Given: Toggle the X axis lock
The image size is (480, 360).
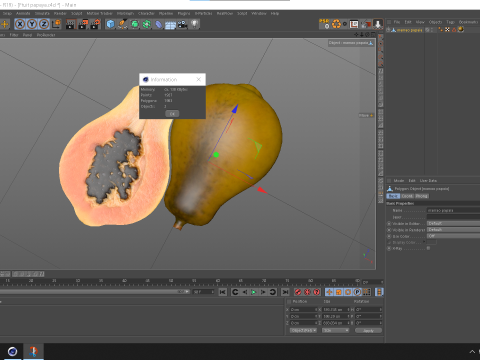Looking at the screenshot, I should 20,24.
